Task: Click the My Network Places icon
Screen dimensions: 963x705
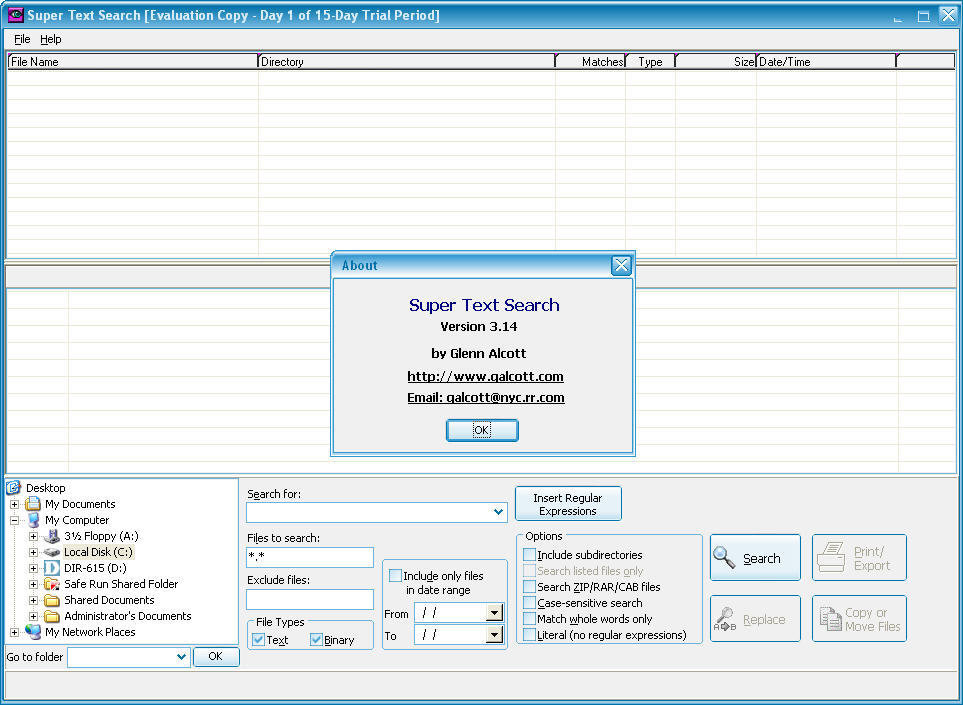Action: pyautogui.click(x=33, y=631)
